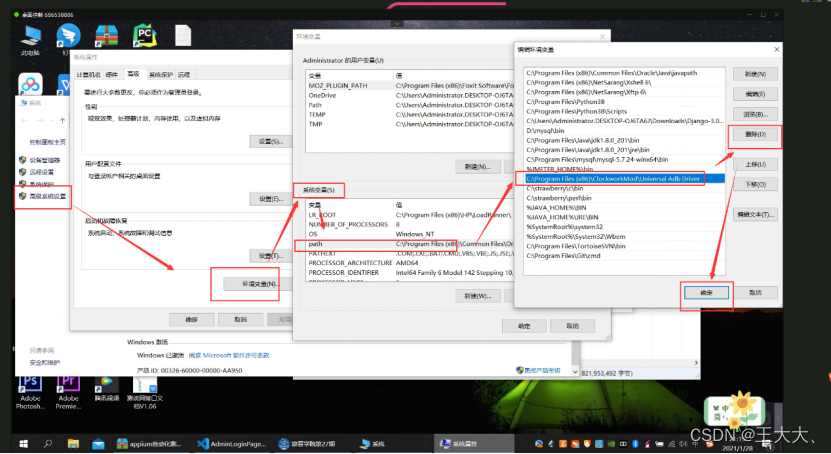Select %SystemRoot%\system32 path entry
Image resolution: width=831 pixels, height=454 pixels.
pyautogui.click(x=624, y=227)
